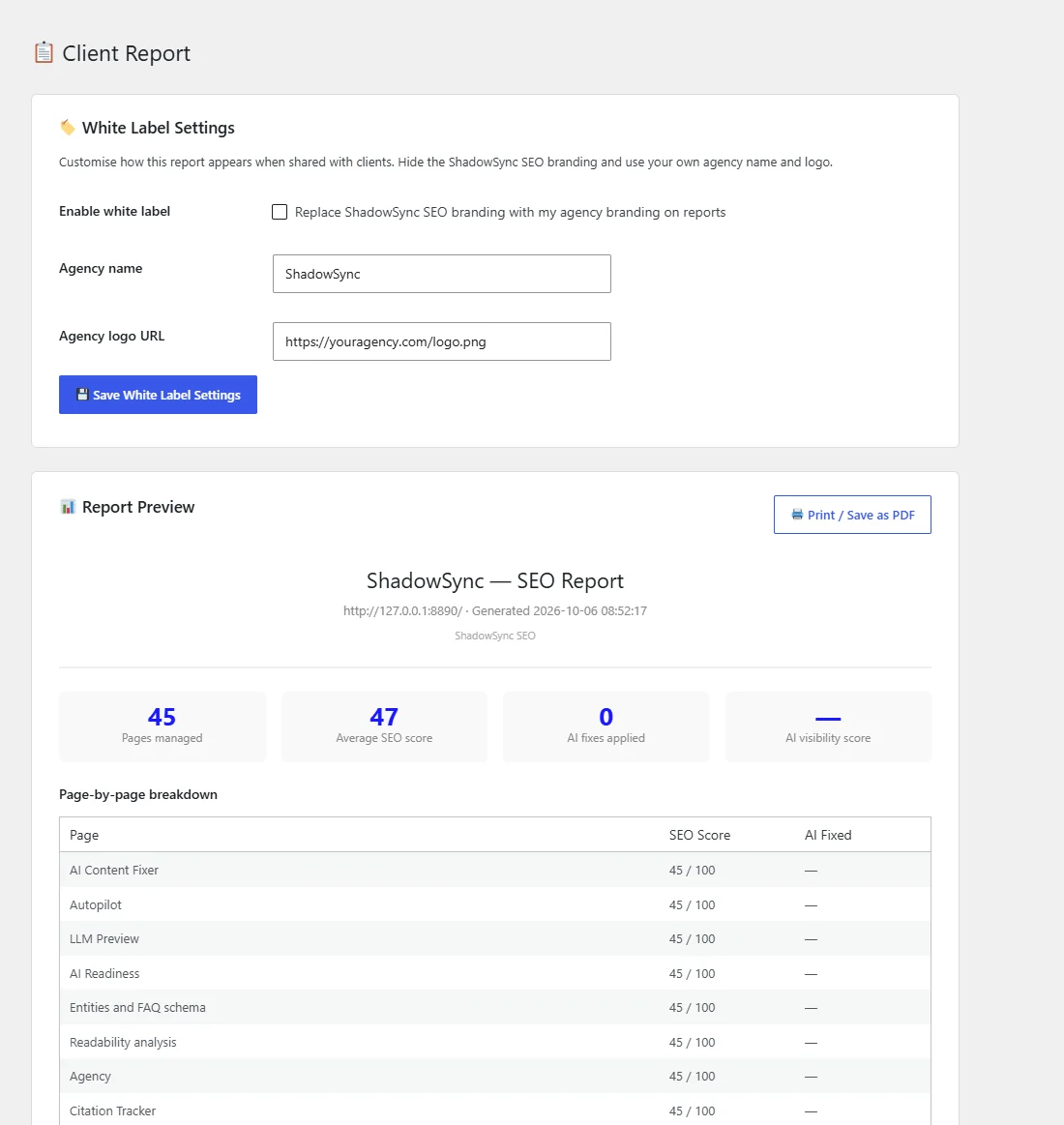Click the 45 / 100 score for LLM Preview
This screenshot has width=1064, height=1125.
click(x=692, y=938)
